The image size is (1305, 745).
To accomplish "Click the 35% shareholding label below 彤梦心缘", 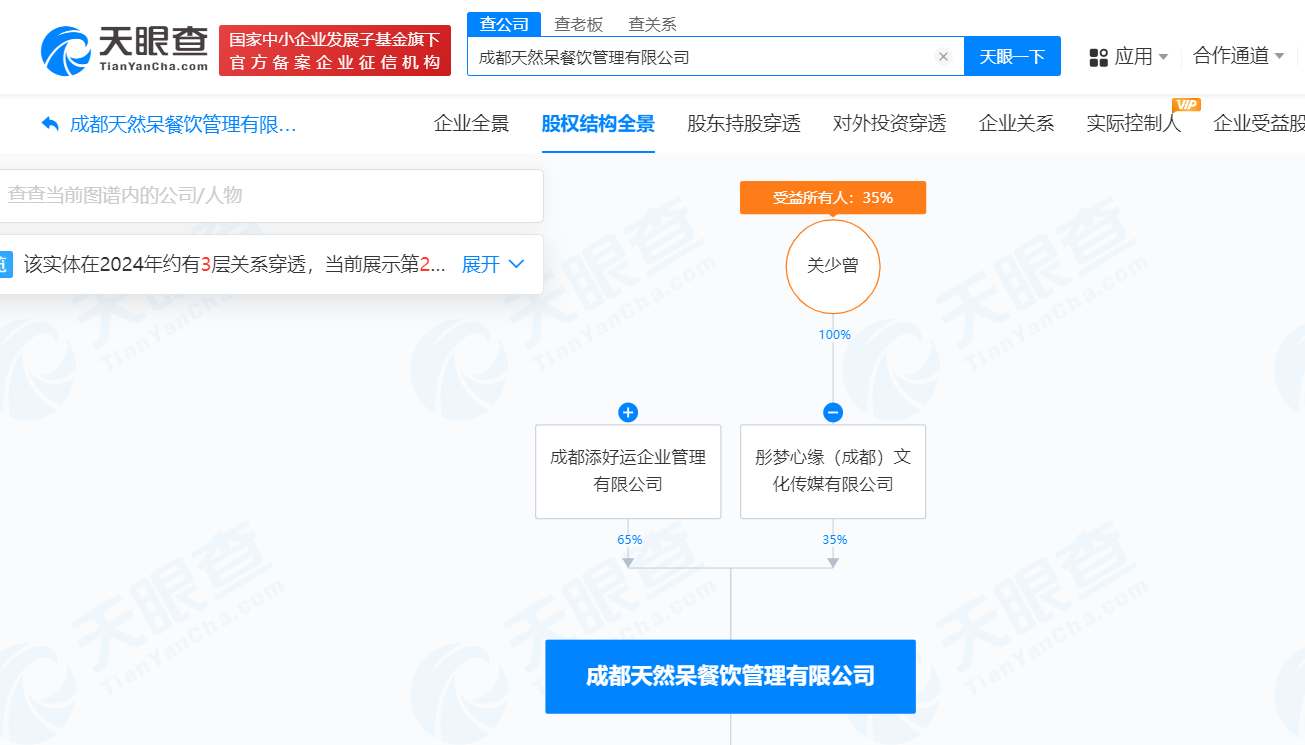I will pyautogui.click(x=834, y=539).
